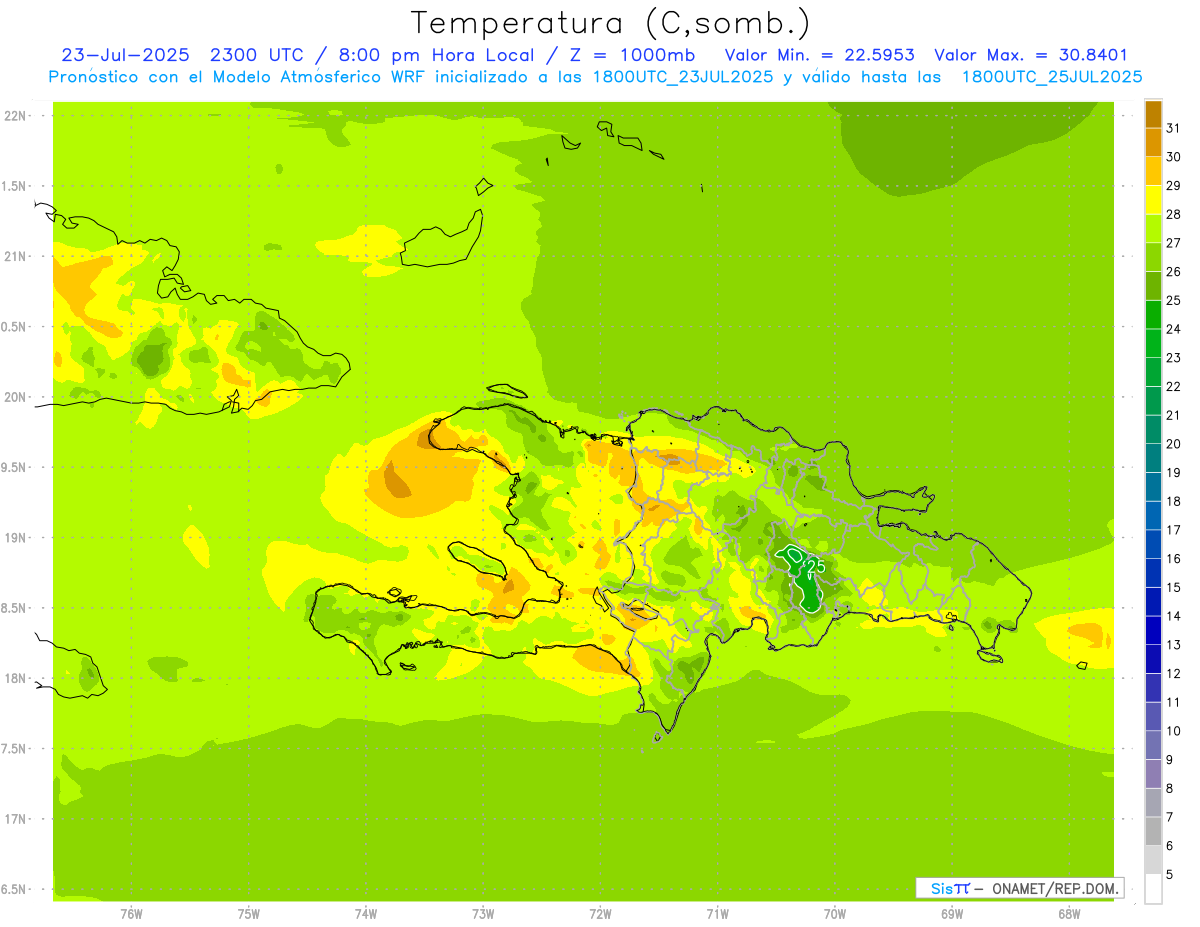The image size is (1200, 927).
Task: Click the "76W" longitude axis label
Action: [x=131, y=914]
